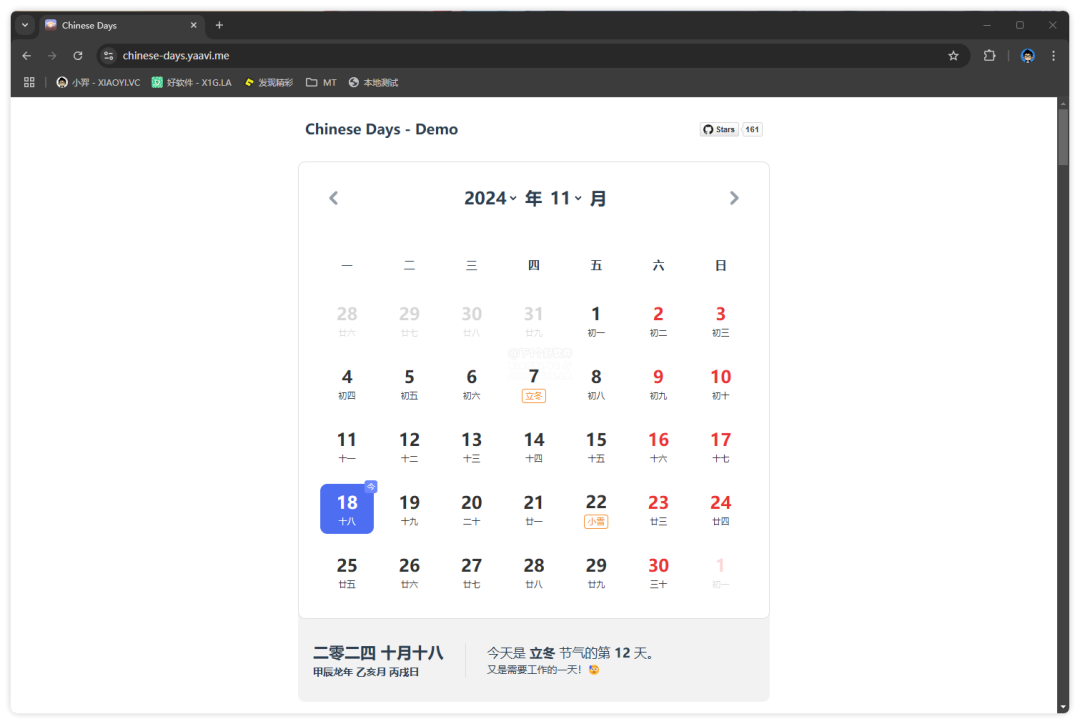The image size is (1080, 724).
Task: Select today's date 18 十八
Action: coord(347,509)
